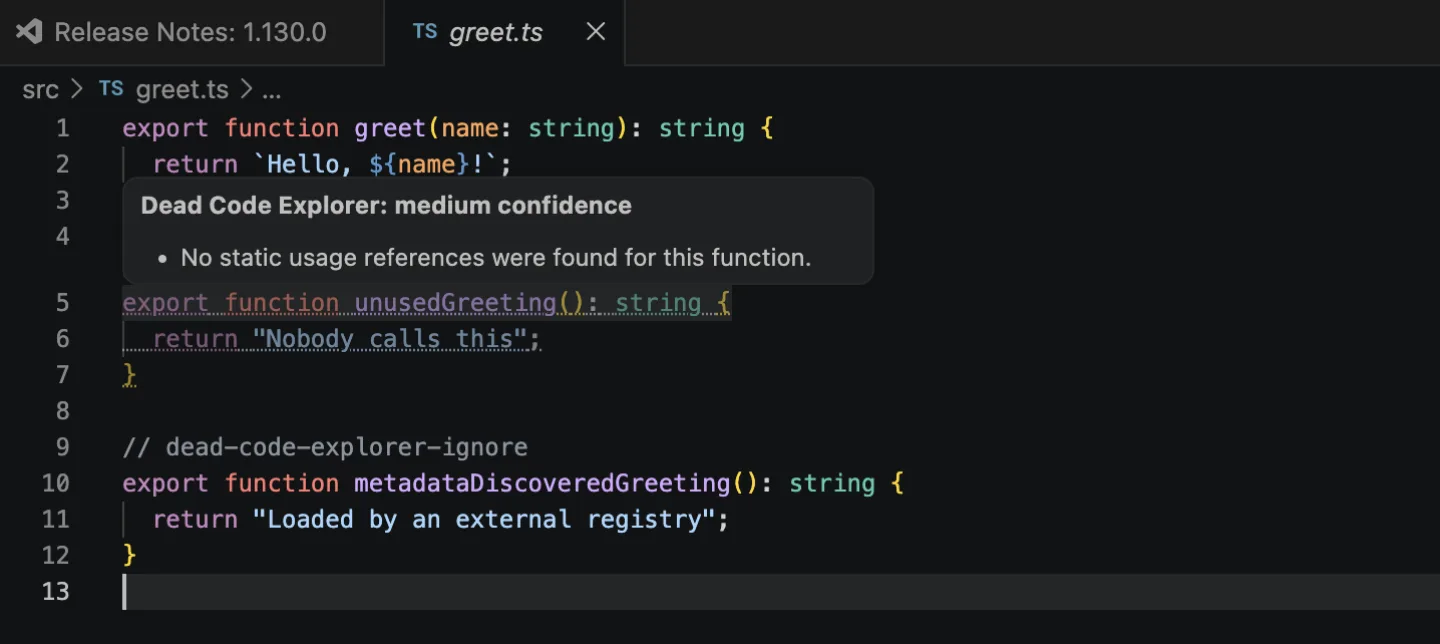Click the TS icon in the breadcrumb
The width and height of the screenshot is (1440, 644).
click(111, 89)
